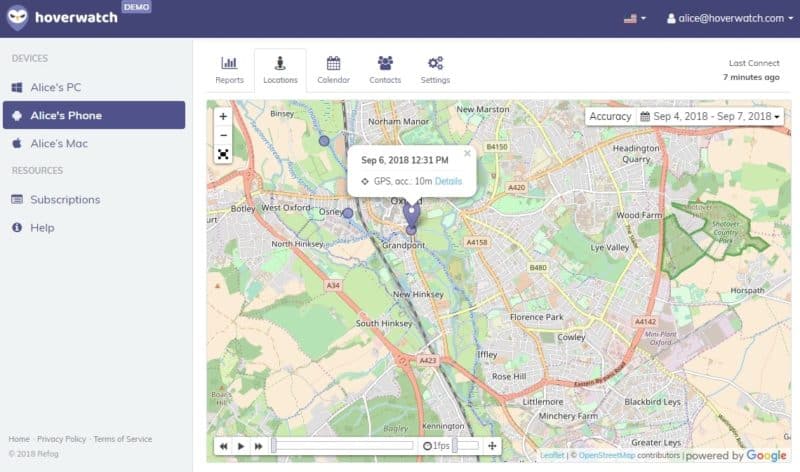
Task: Toggle the Accuracy button
Action: point(610,116)
